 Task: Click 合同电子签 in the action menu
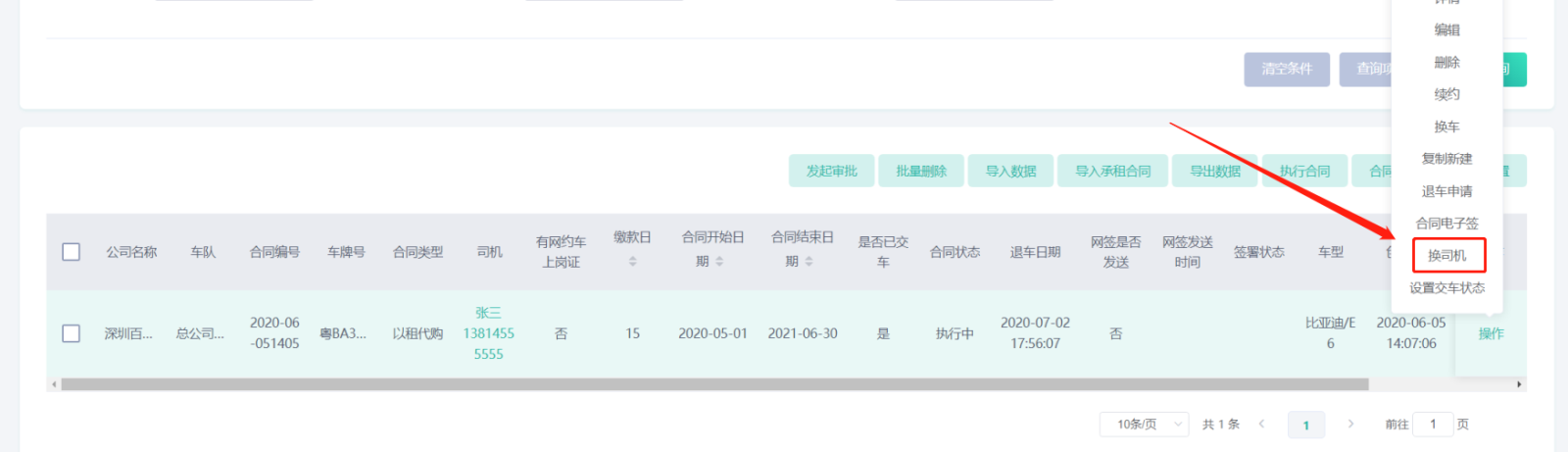(1446, 224)
